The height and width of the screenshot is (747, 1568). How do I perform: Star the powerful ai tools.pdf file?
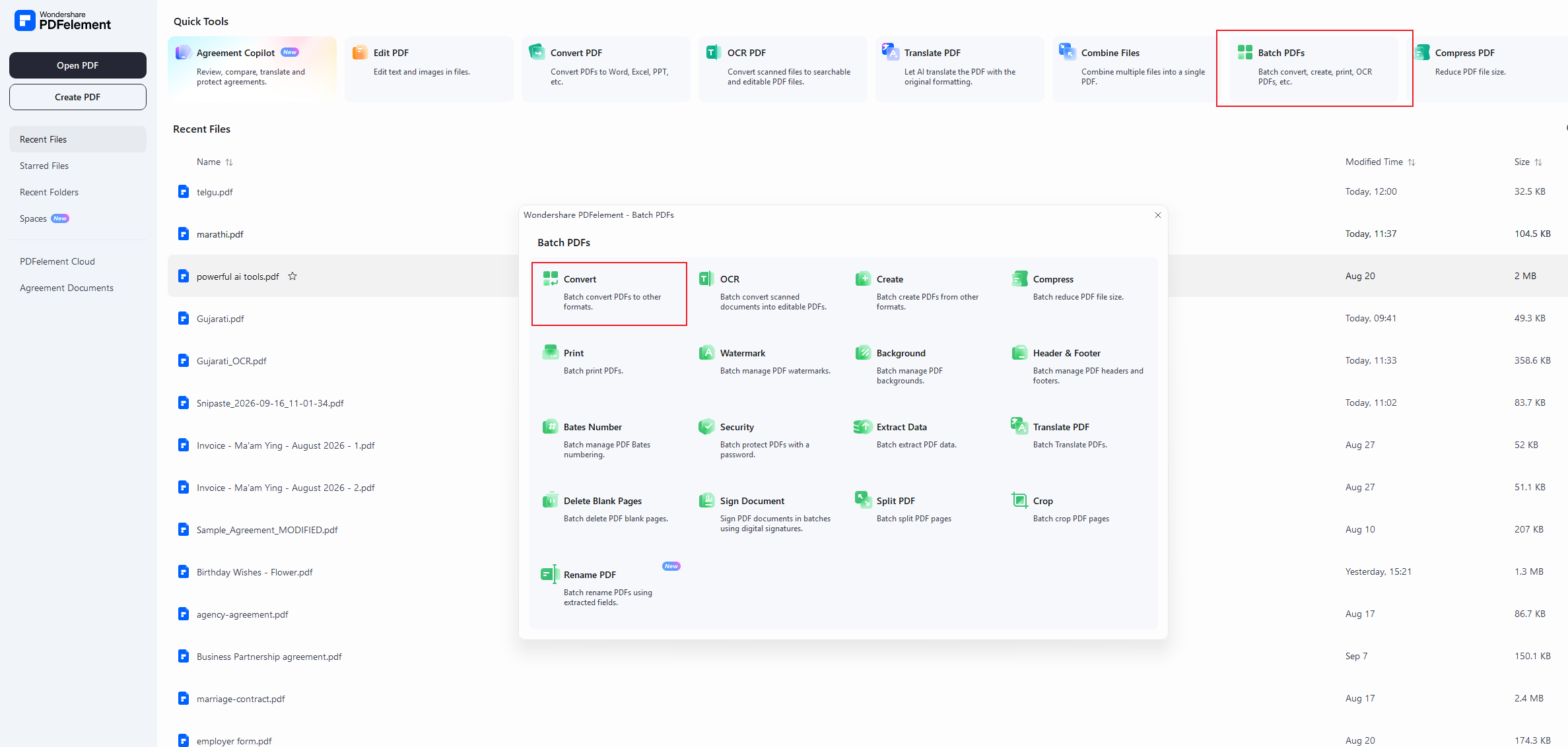[292, 276]
